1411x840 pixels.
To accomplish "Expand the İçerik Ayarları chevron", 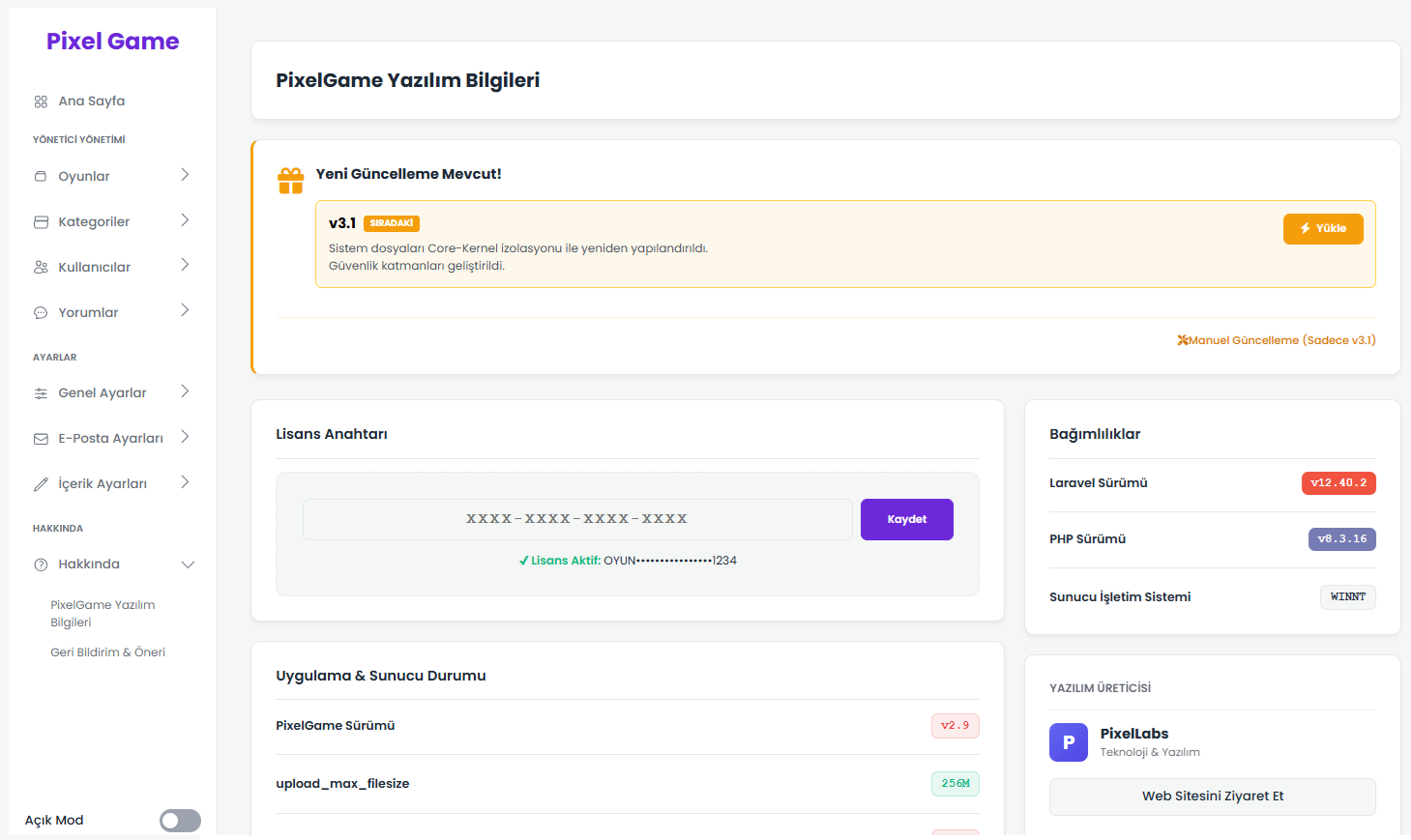I will 185,482.
